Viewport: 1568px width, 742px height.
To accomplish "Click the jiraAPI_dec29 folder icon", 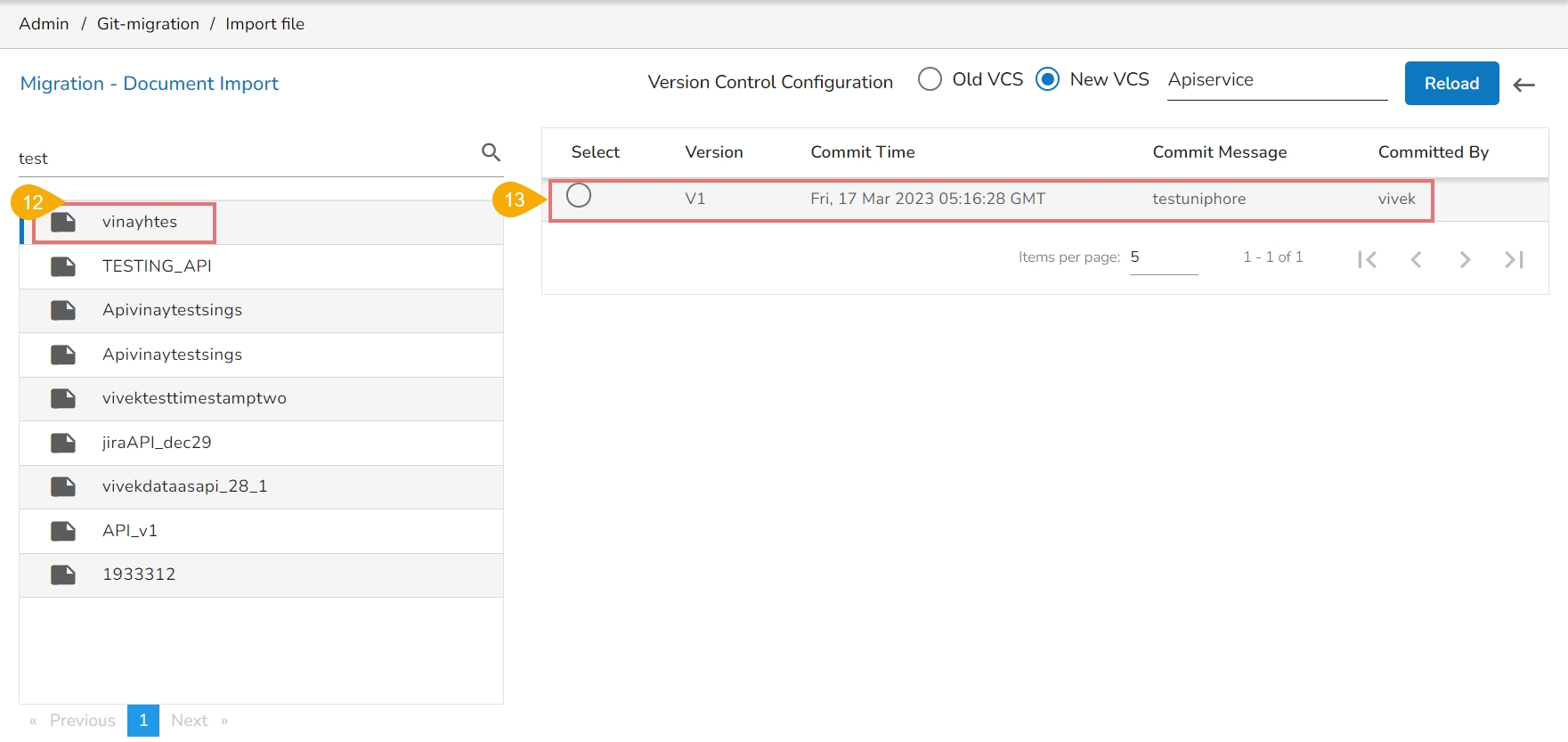I will click(x=63, y=443).
